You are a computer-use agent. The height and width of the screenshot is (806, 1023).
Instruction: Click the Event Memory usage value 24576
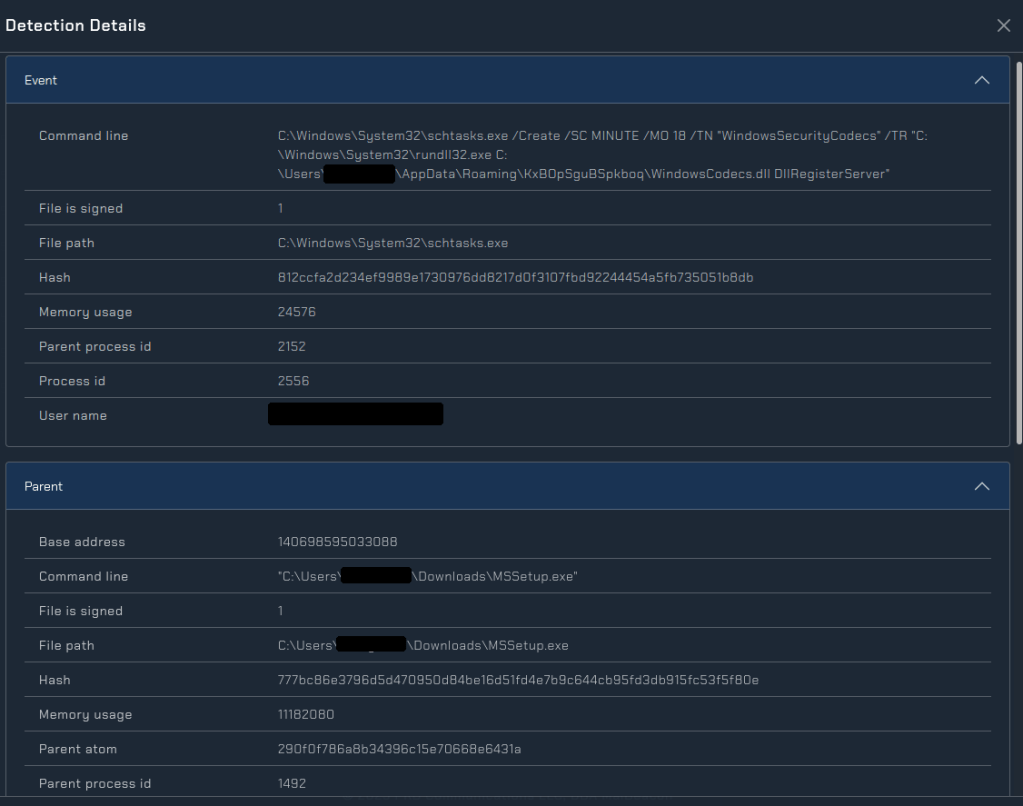point(295,312)
